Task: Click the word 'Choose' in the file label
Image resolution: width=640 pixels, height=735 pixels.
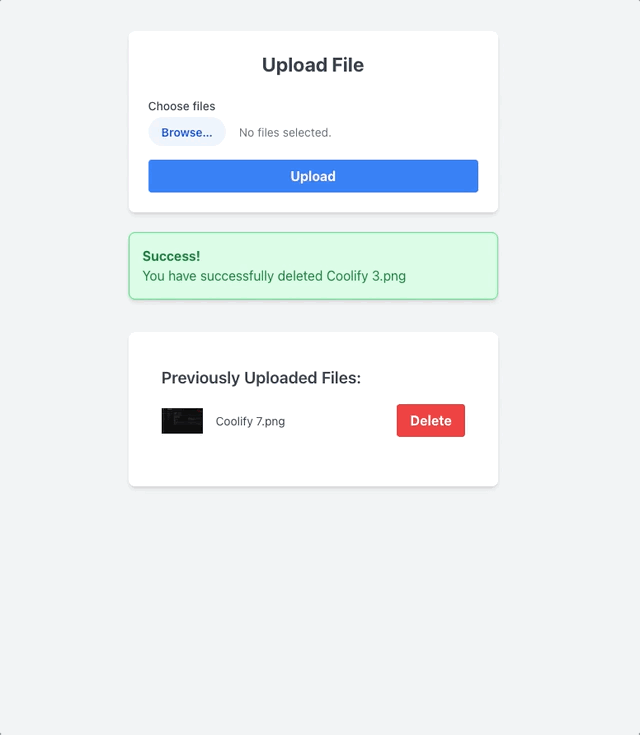Action: point(167,106)
